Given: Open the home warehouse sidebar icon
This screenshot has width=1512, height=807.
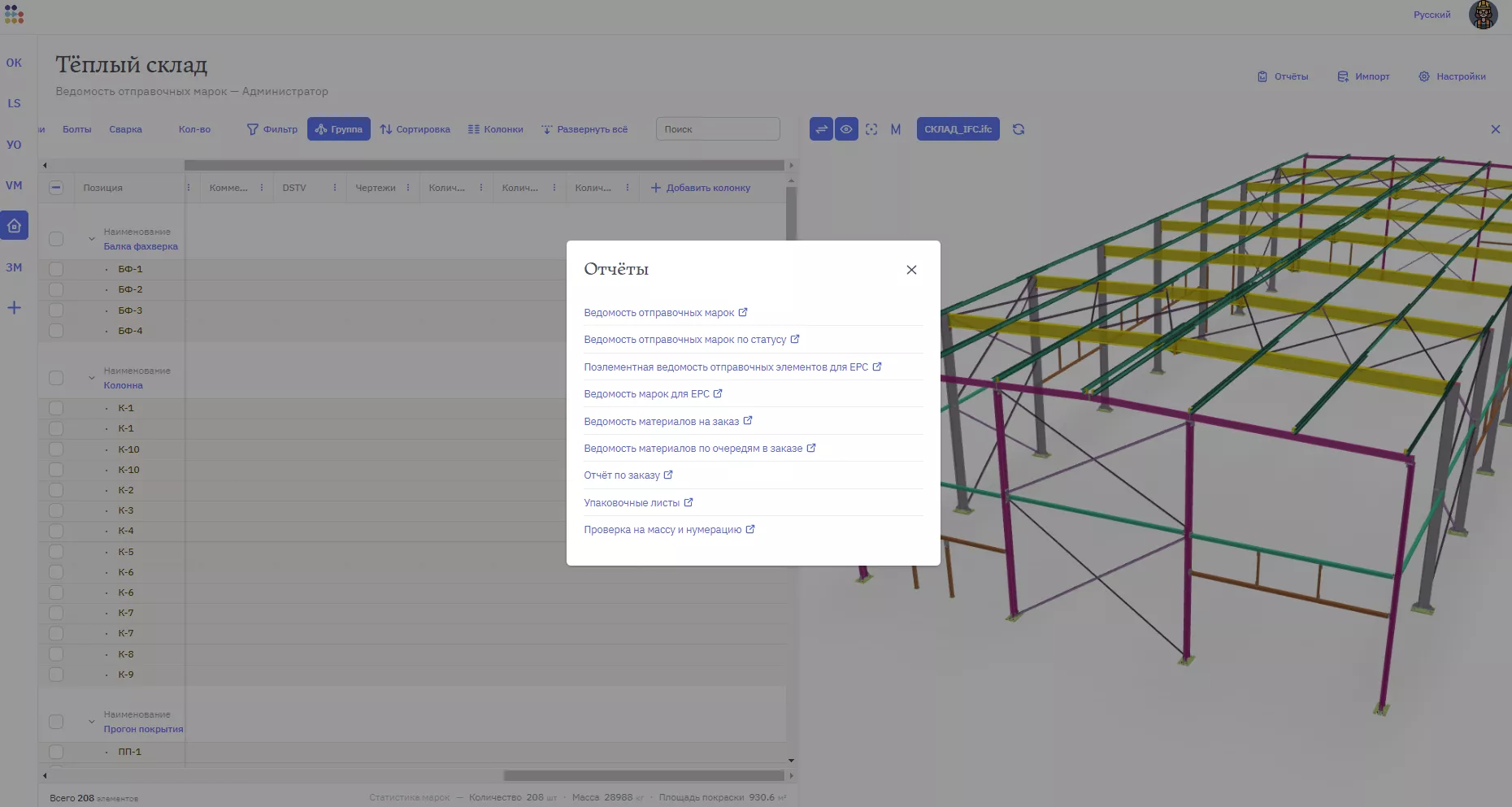Looking at the screenshot, I should pos(15,226).
